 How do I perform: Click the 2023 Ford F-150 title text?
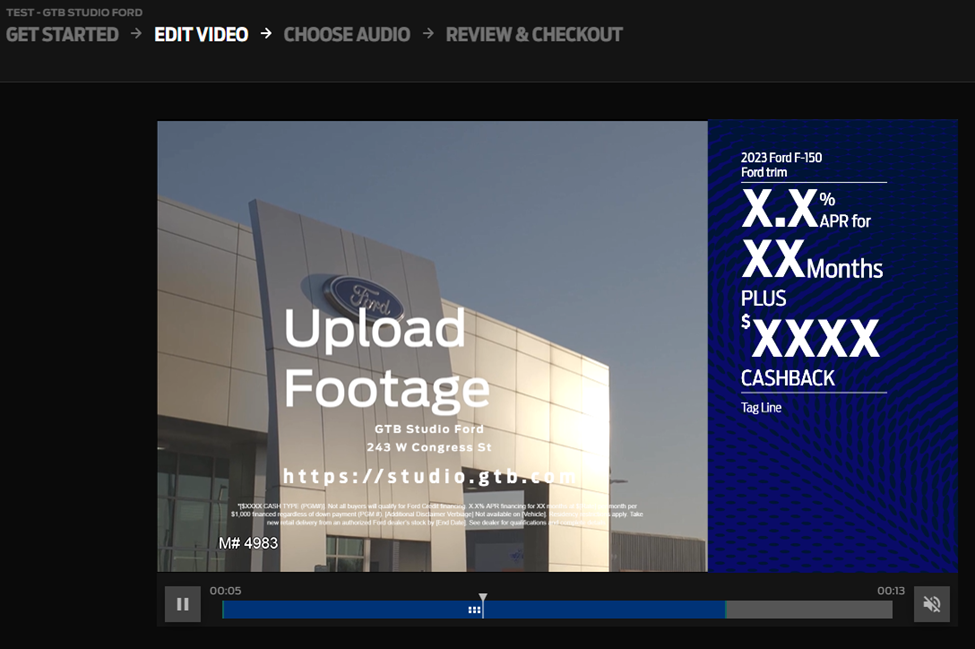click(x=781, y=158)
